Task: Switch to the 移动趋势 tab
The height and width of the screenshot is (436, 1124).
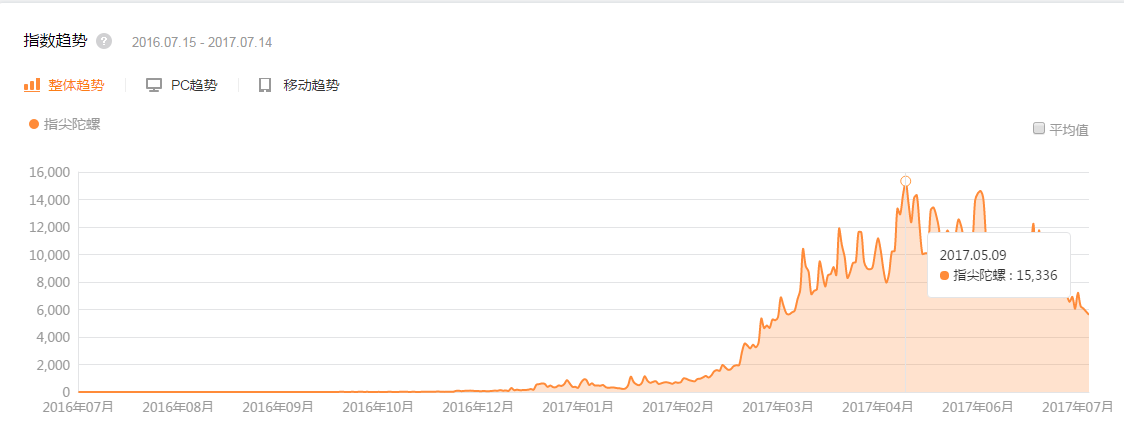Action: pyautogui.click(x=311, y=85)
